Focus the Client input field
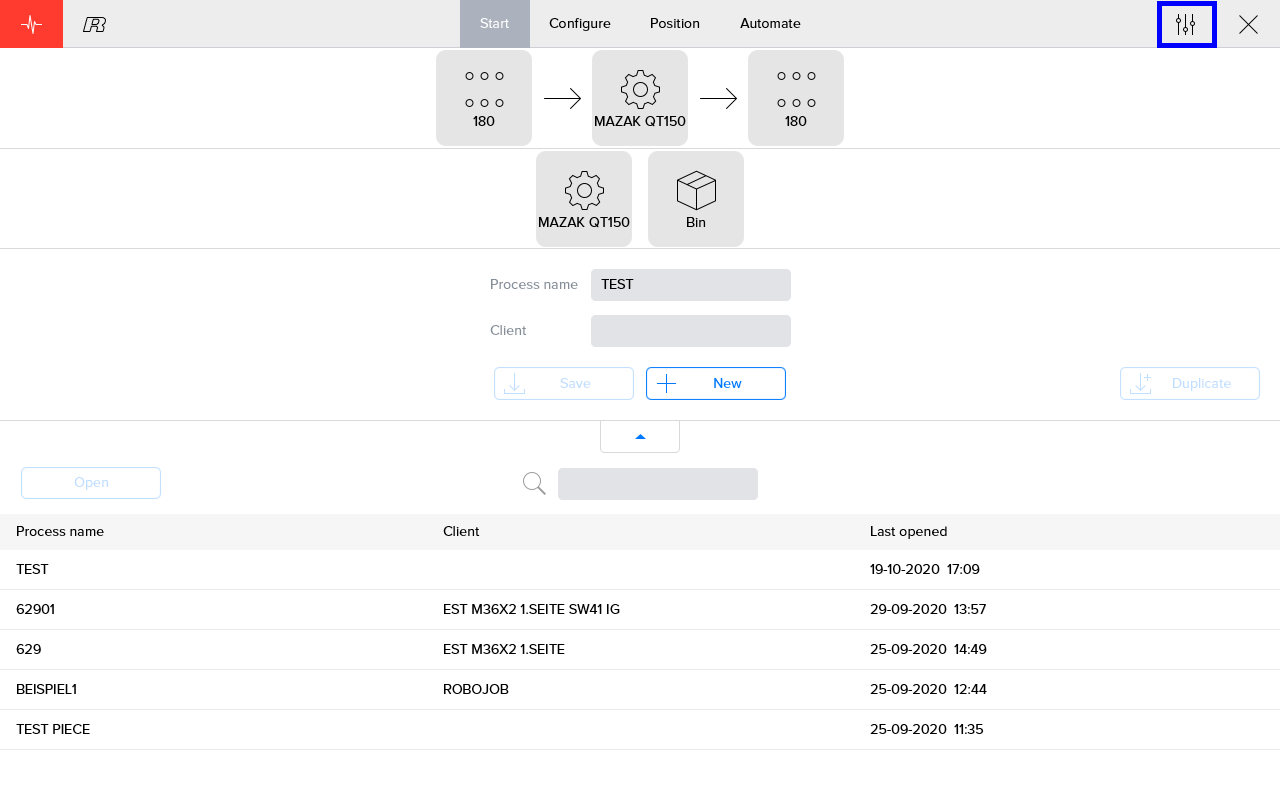The image size is (1280, 800). pyautogui.click(x=691, y=331)
